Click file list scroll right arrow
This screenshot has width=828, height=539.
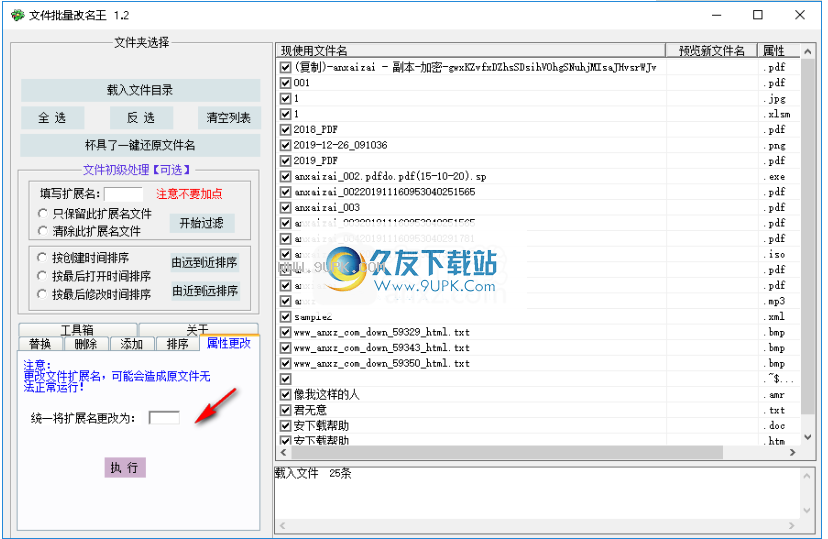(793, 452)
